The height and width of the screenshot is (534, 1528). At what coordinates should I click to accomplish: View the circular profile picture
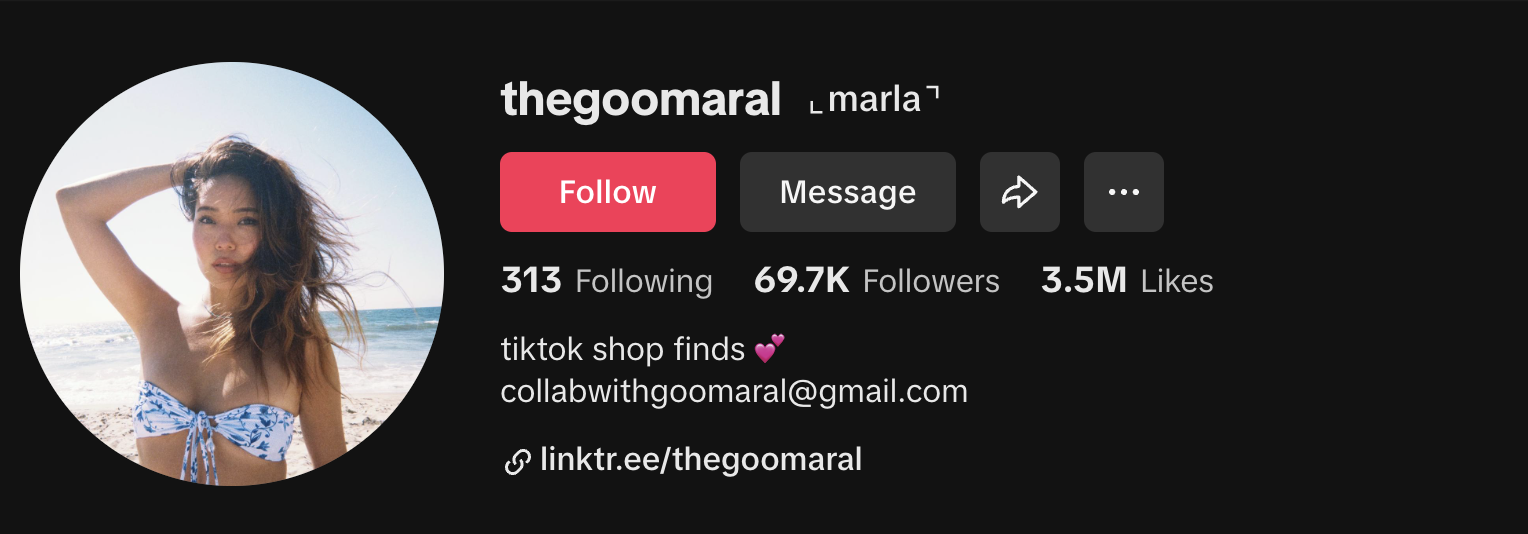point(232,274)
